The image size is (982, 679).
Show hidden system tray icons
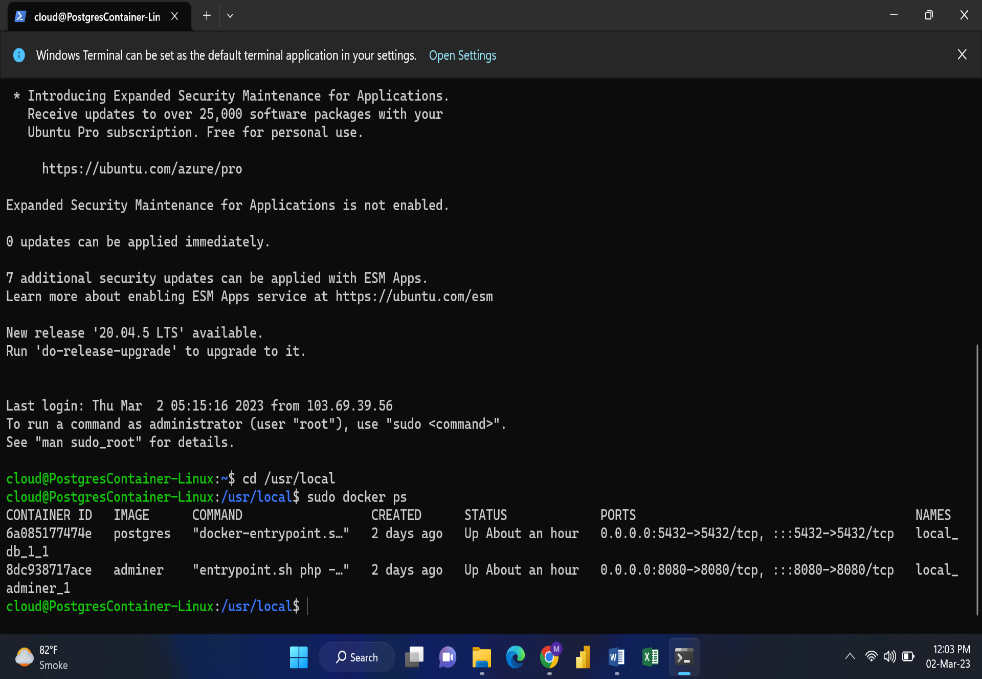tap(850, 656)
